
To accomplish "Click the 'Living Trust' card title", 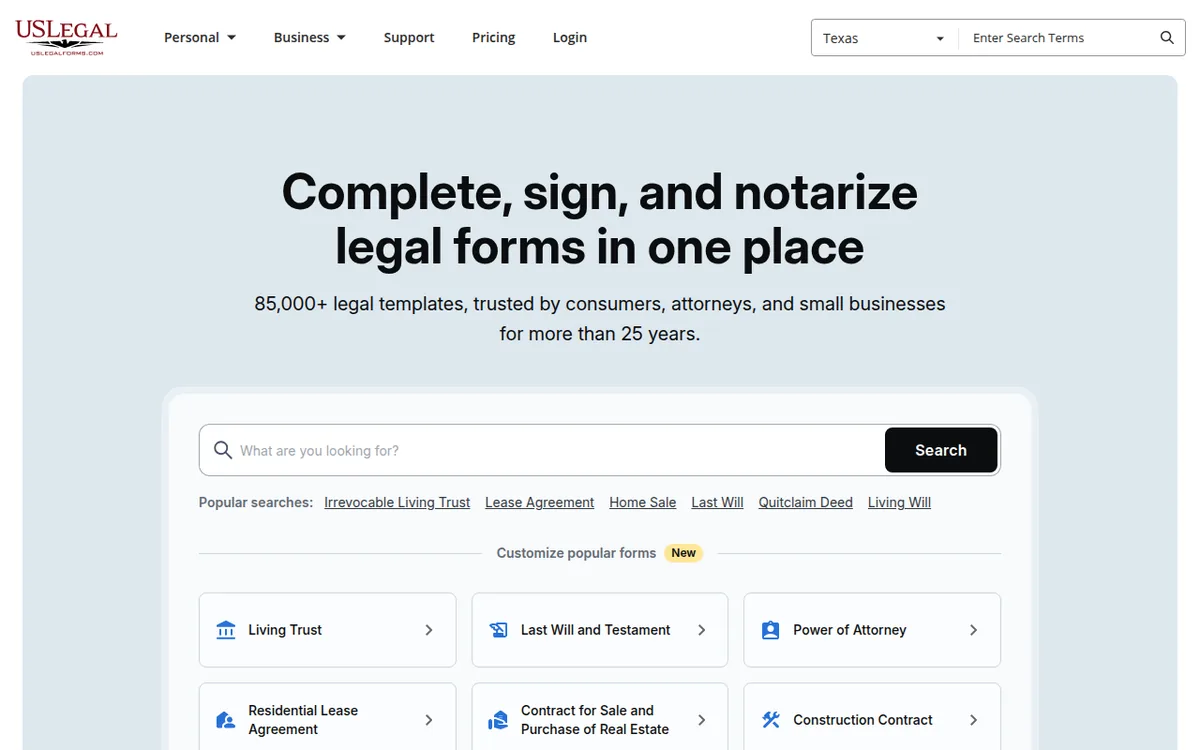I will pos(285,630).
